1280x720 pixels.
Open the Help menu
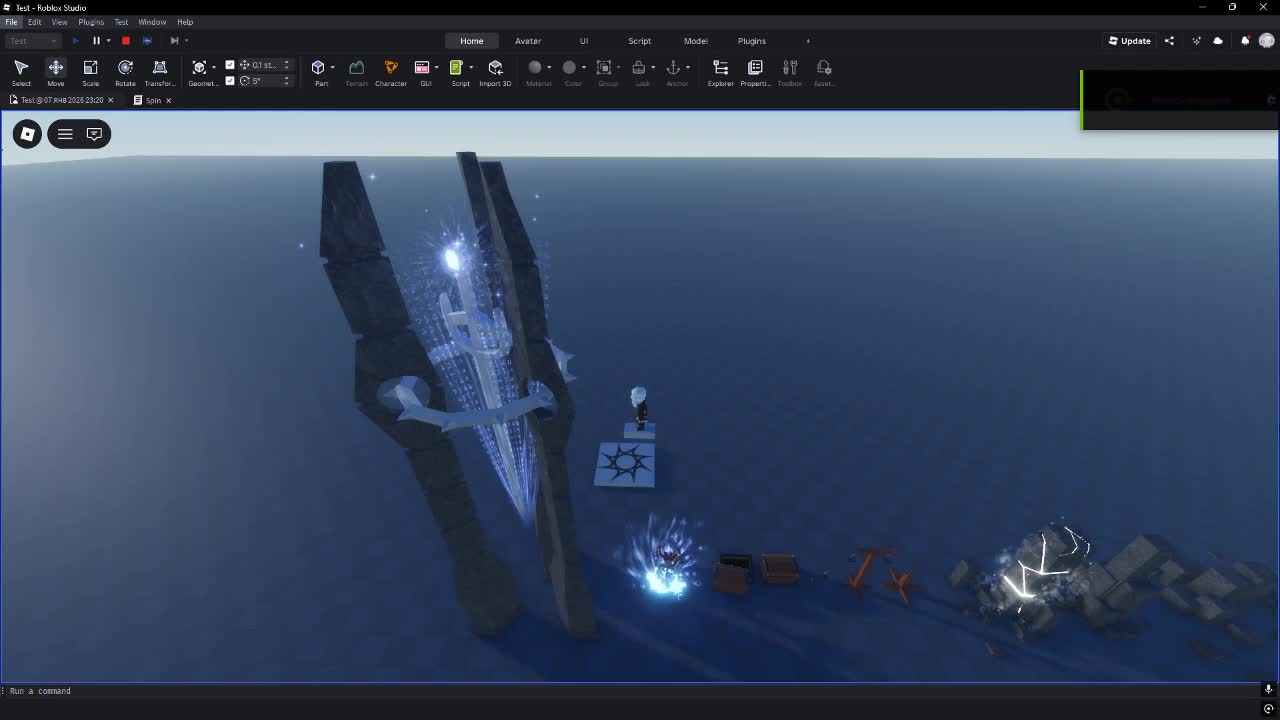[185, 22]
